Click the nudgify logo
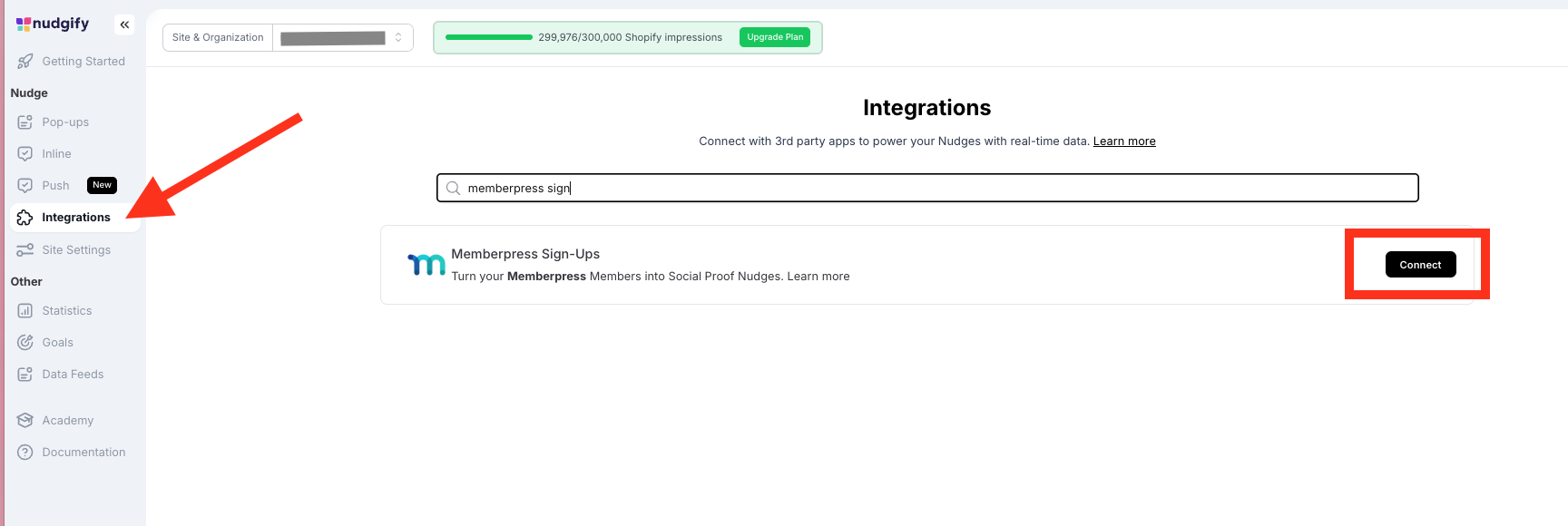This screenshot has width=1568, height=526. point(53,24)
